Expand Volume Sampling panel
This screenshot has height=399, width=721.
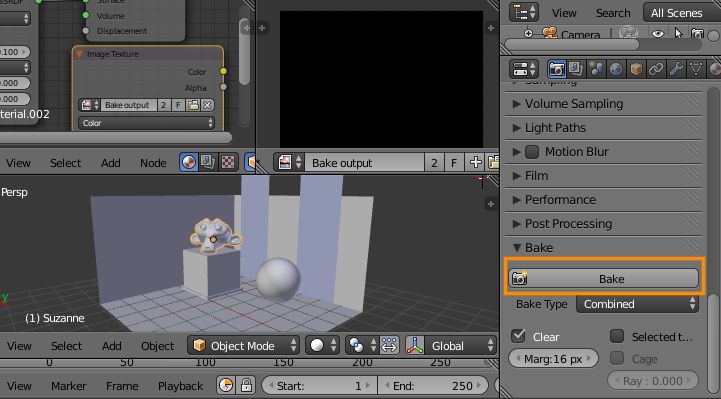tap(603, 104)
